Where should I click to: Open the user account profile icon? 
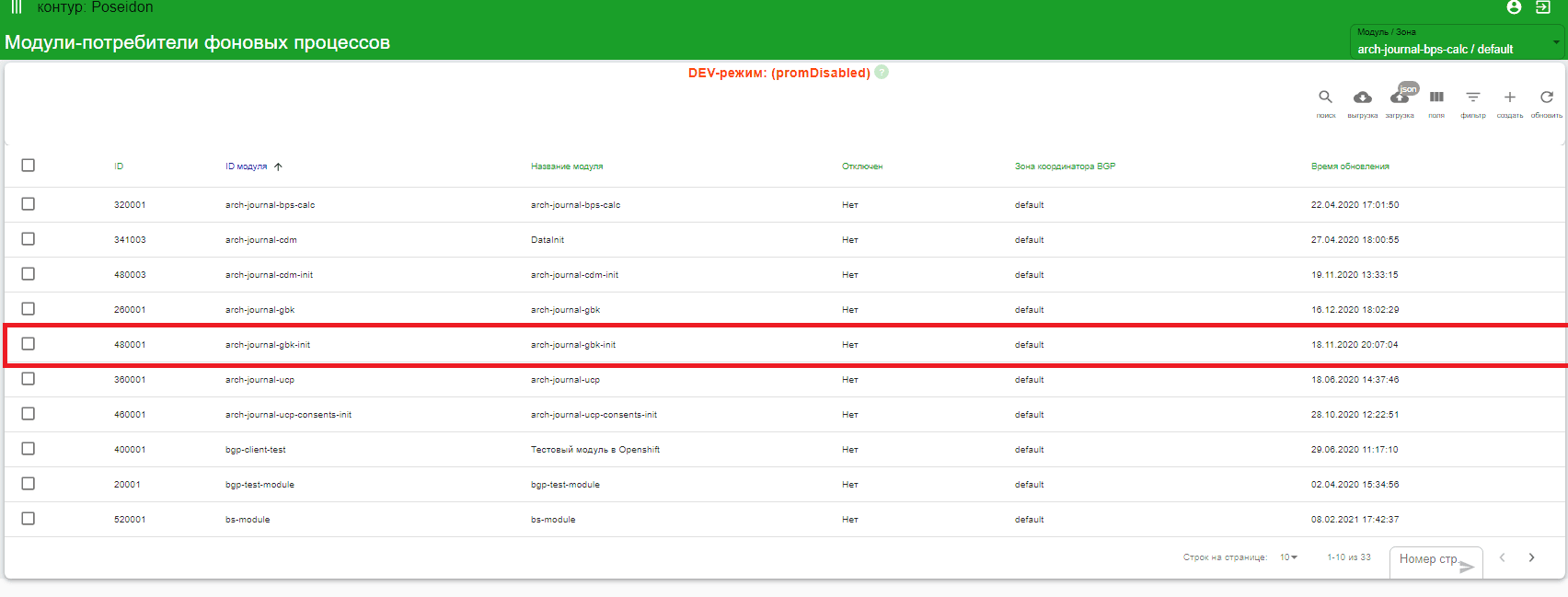coord(1514,7)
